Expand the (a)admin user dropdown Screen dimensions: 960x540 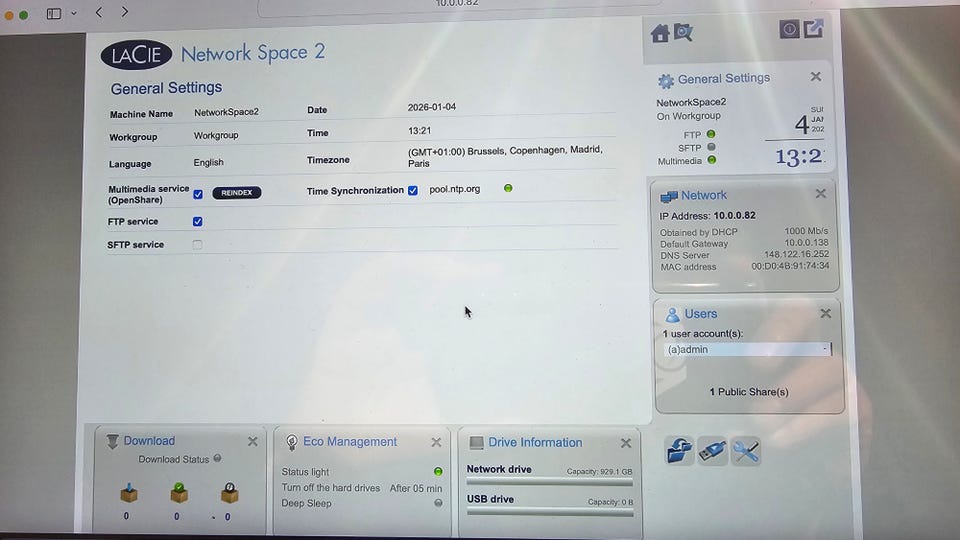(x=748, y=349)
